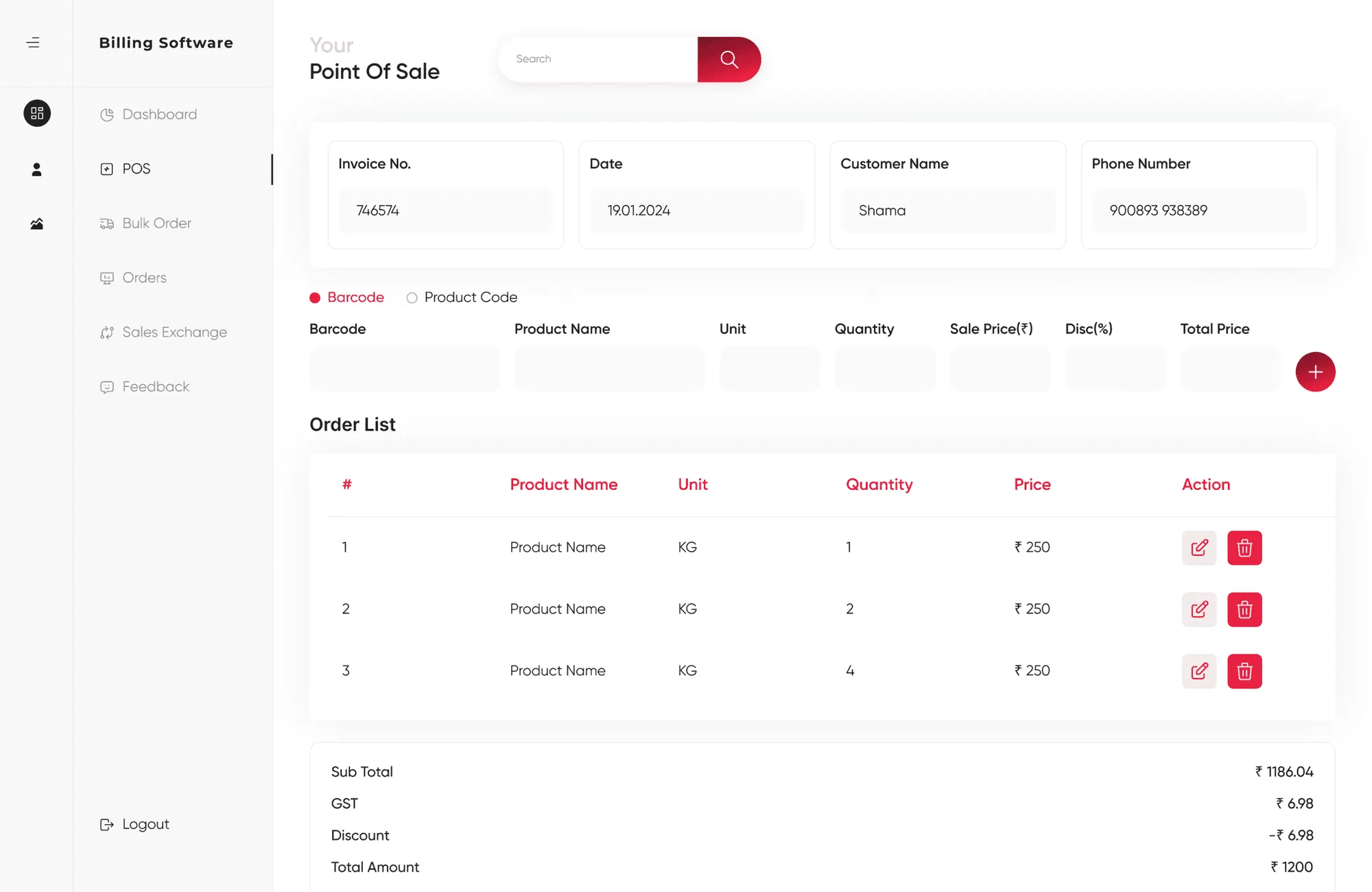1372x892 pixels.
Task: Open POS in the sidebar
Action: (126, 169)
